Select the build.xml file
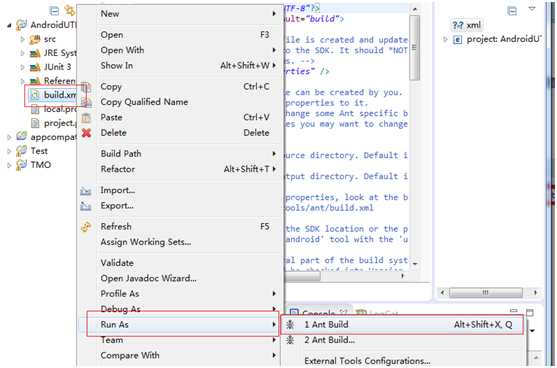This screenshot has height=368, width=557. tap(53, 95)
